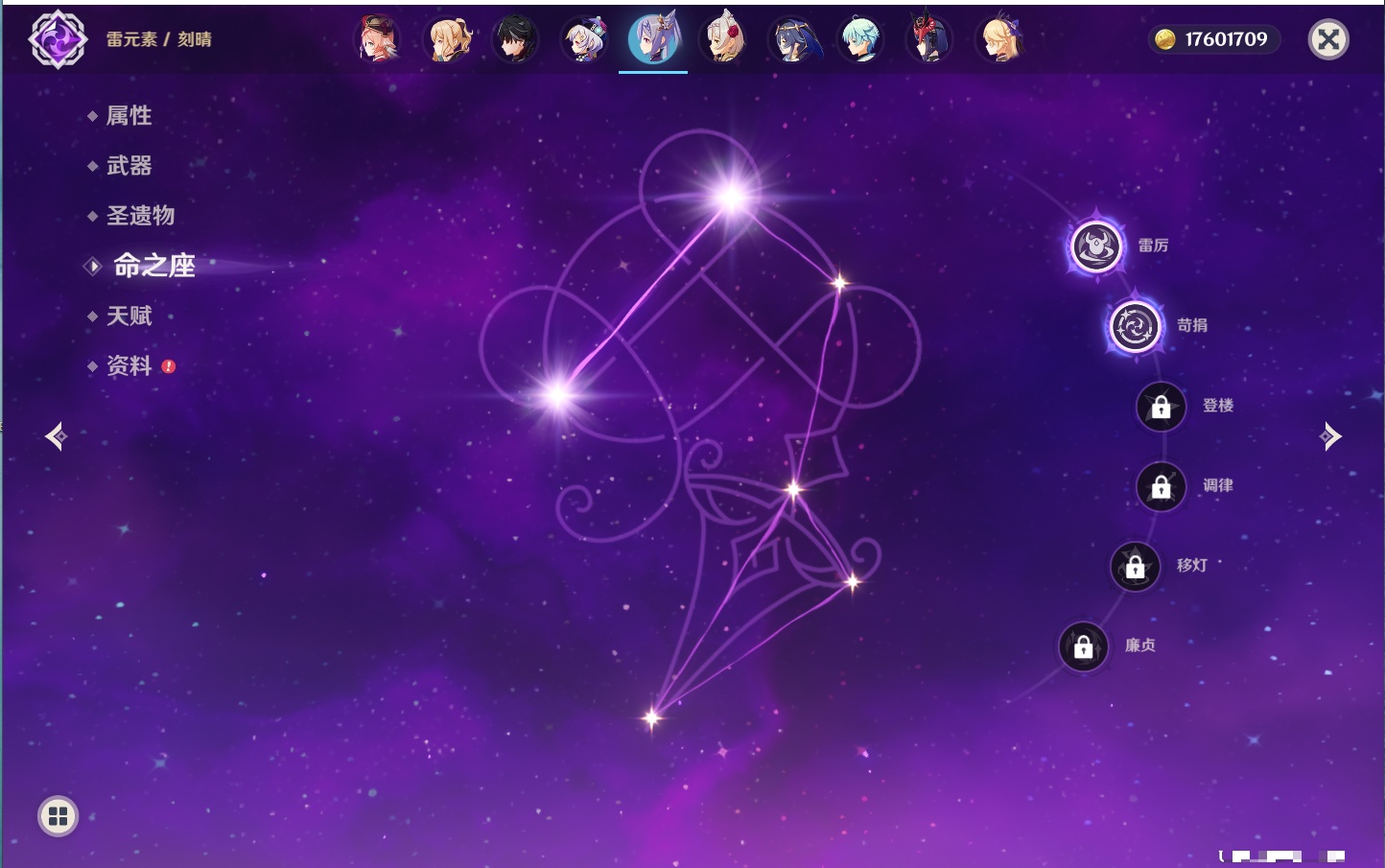Inspect the locked 调律 constellation node
The width and height of the screenshot is (1385, 868).
1161,486
